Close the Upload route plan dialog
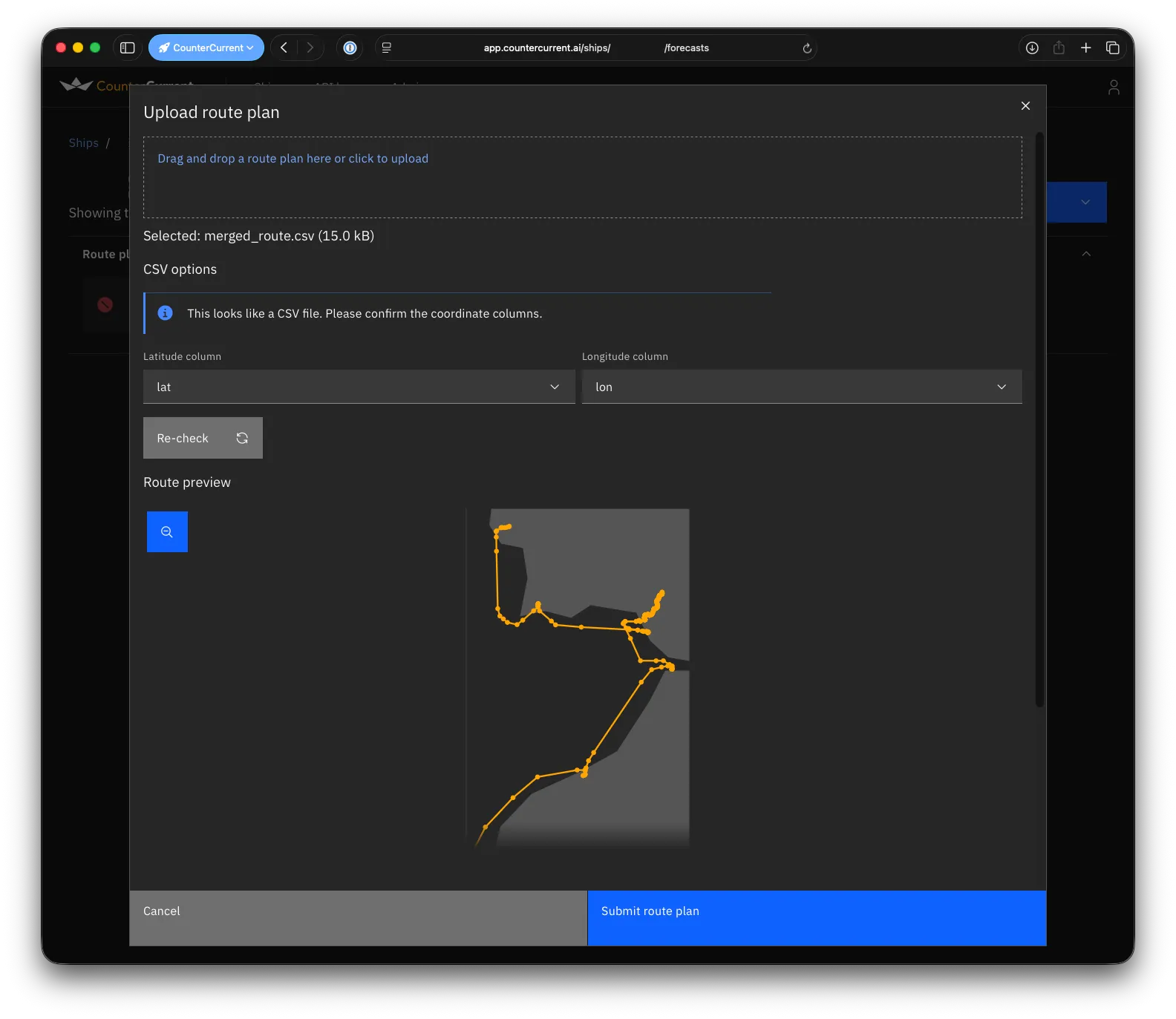The width and height of the screenshot is (1176, 1019). [x=1025, y=106]
